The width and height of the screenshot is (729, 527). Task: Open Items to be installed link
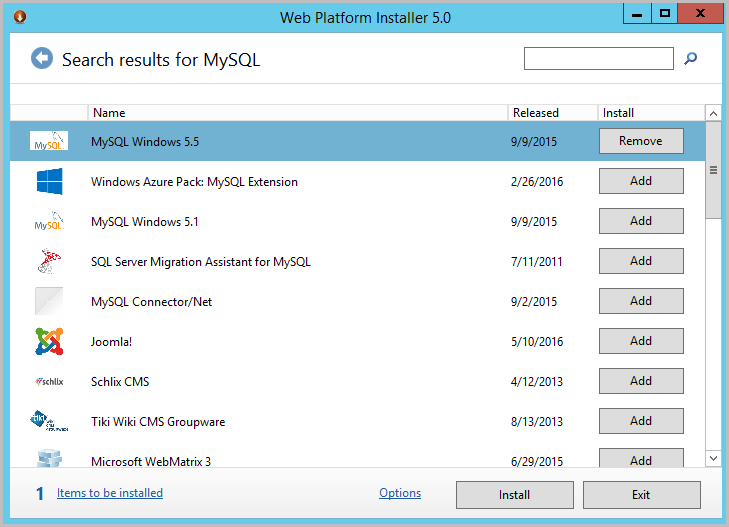click(x=110, y=493)
